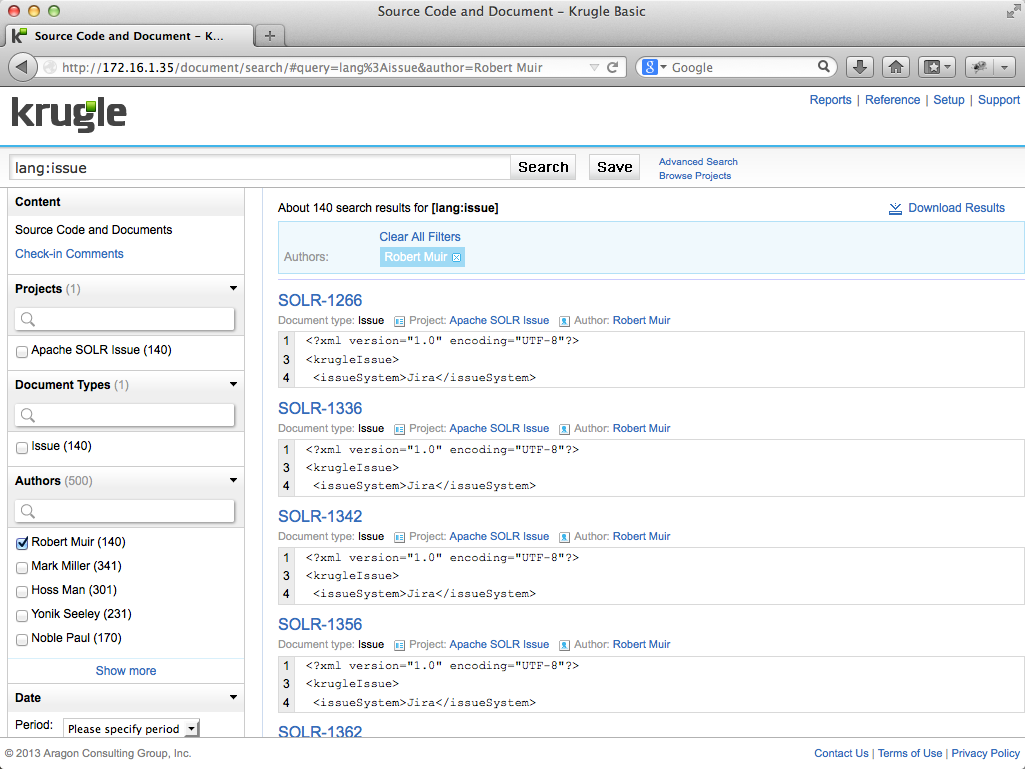This screenshot has width=1025, height=769.
Task: Open the Google search engine selector icon
Action: point(654,67)
